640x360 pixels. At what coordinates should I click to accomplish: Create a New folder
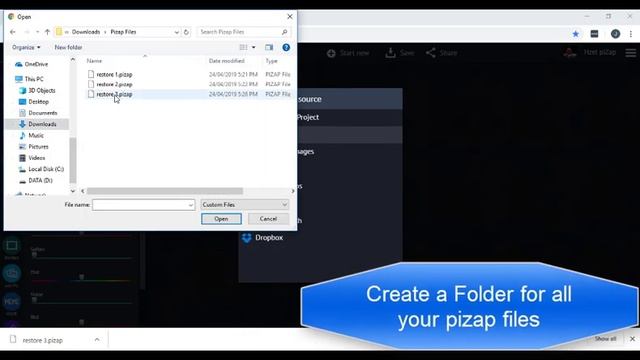tap(69, 47)
